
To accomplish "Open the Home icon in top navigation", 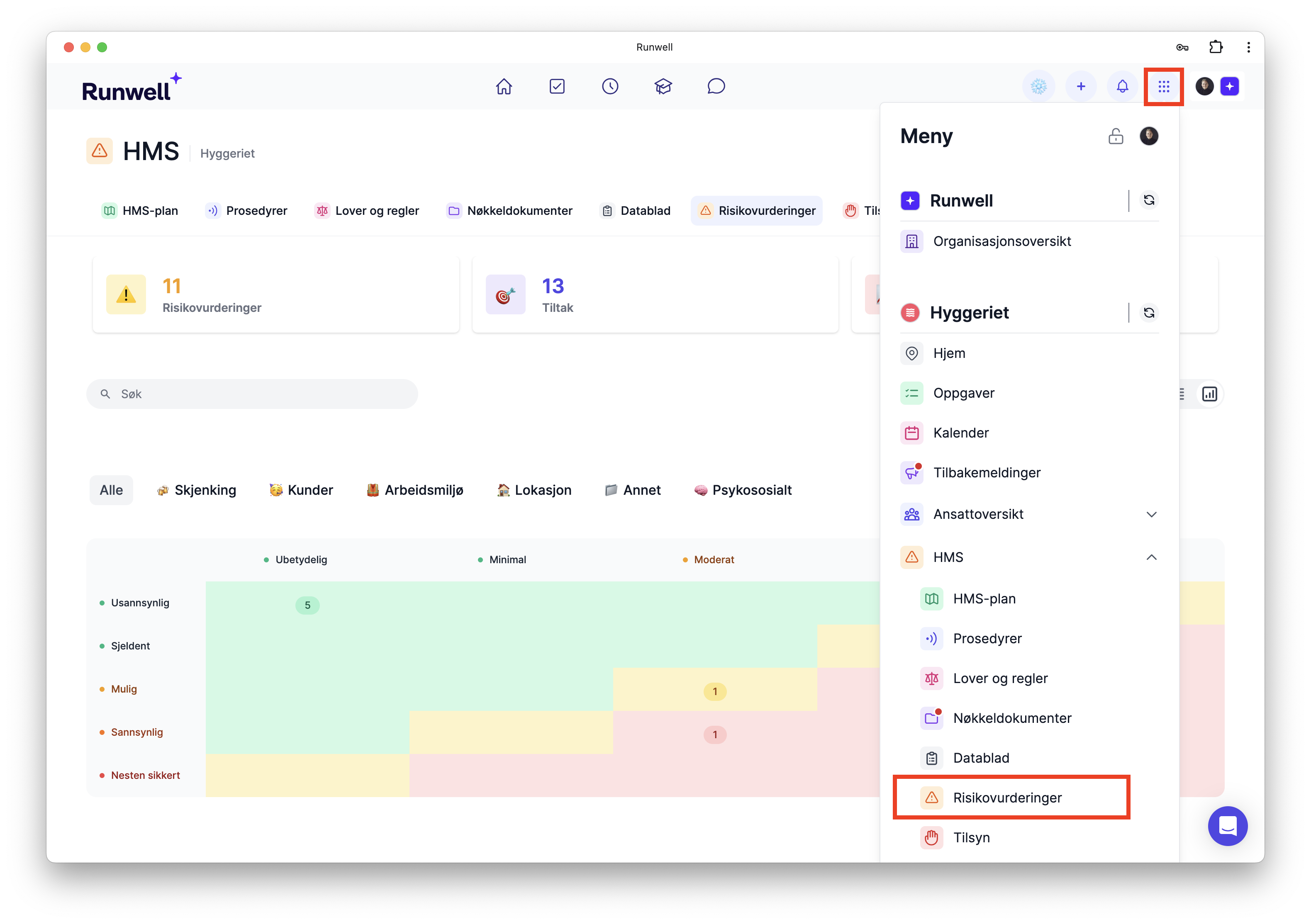I will tap(504, 86).
